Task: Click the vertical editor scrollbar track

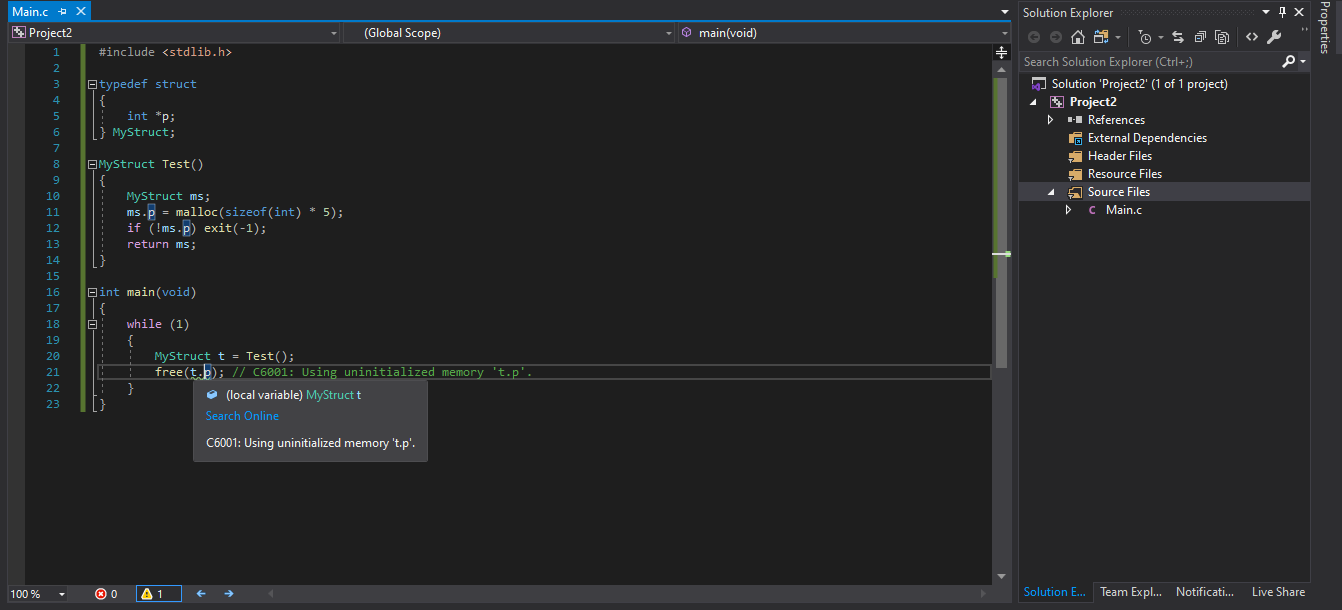Action: 1001,320
